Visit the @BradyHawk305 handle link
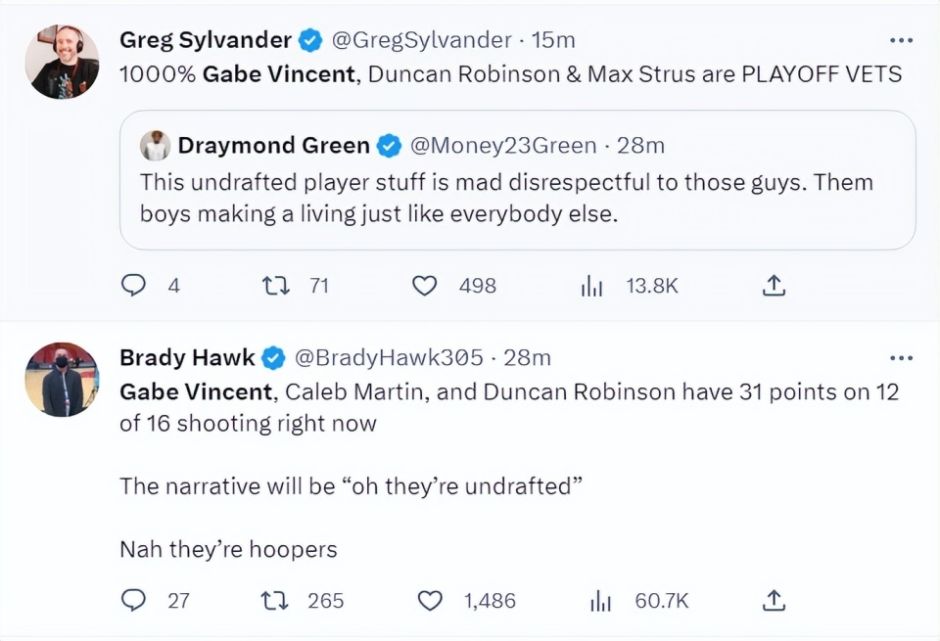Image resolution: width=940 pixels, height=641 pixels. [387, 357]
